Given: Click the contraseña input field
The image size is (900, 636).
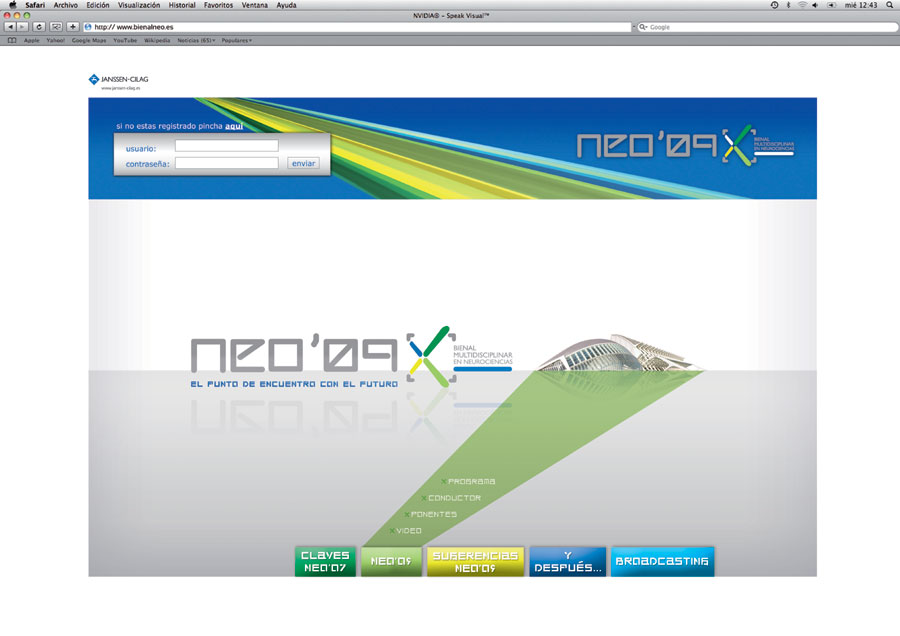Looking at the screenshot, I should [x=227, y=163].
